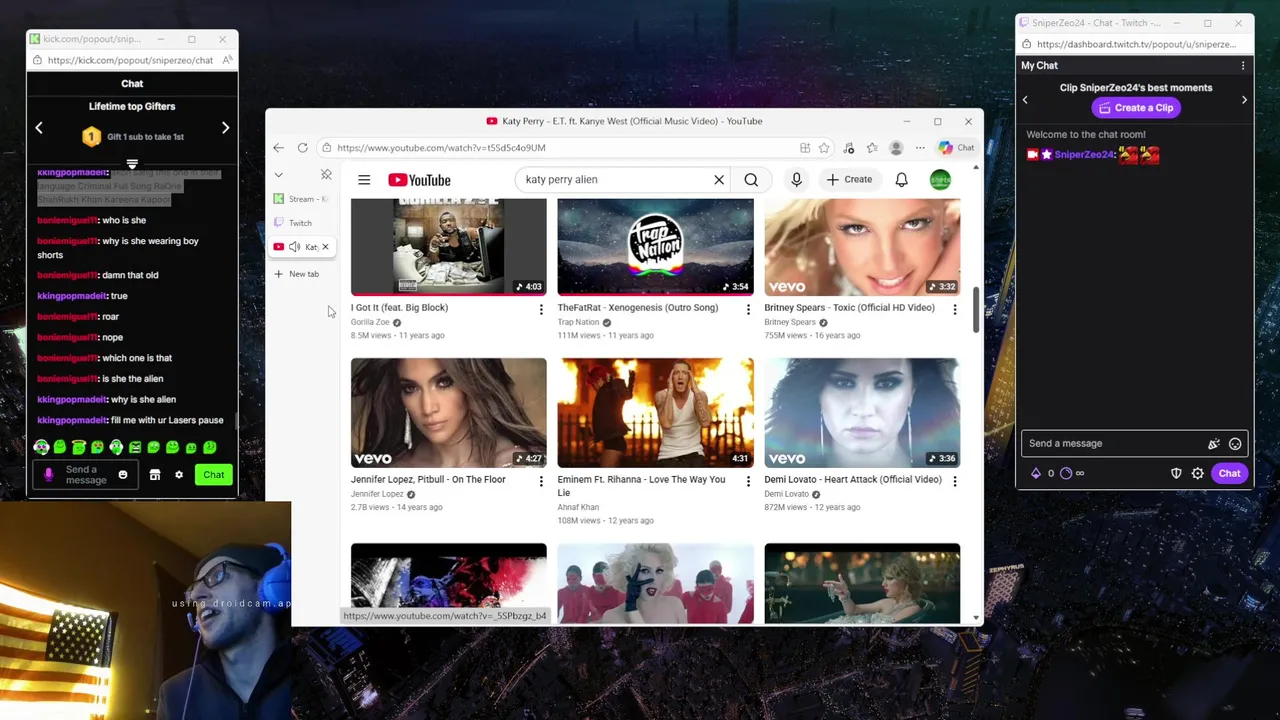1280x720 pixels.
Task: Switch to the Stream - Kick tab
Action: point(300,199)
